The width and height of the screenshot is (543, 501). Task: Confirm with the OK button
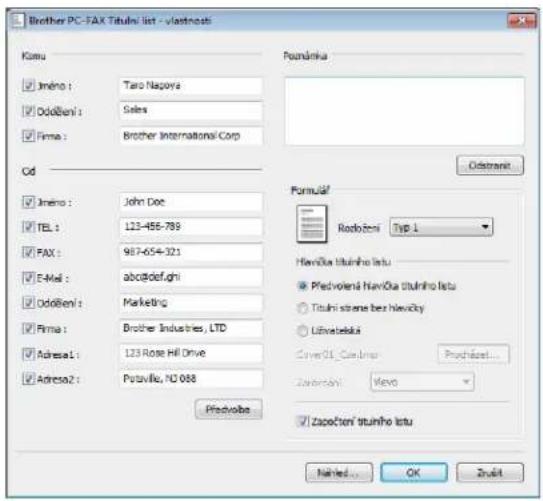pos(414,473)
